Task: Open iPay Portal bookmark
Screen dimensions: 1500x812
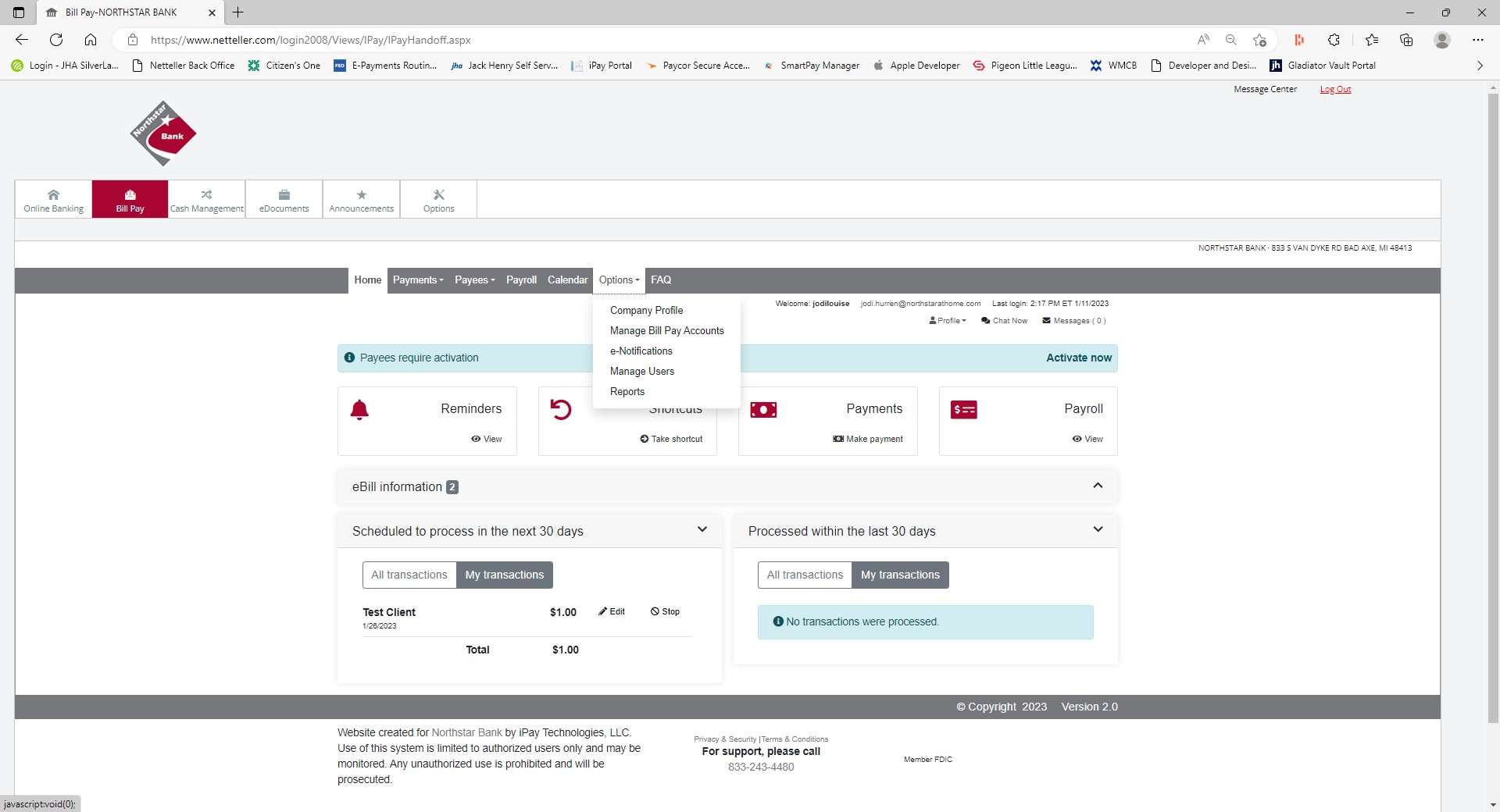Action: [602, 66]
